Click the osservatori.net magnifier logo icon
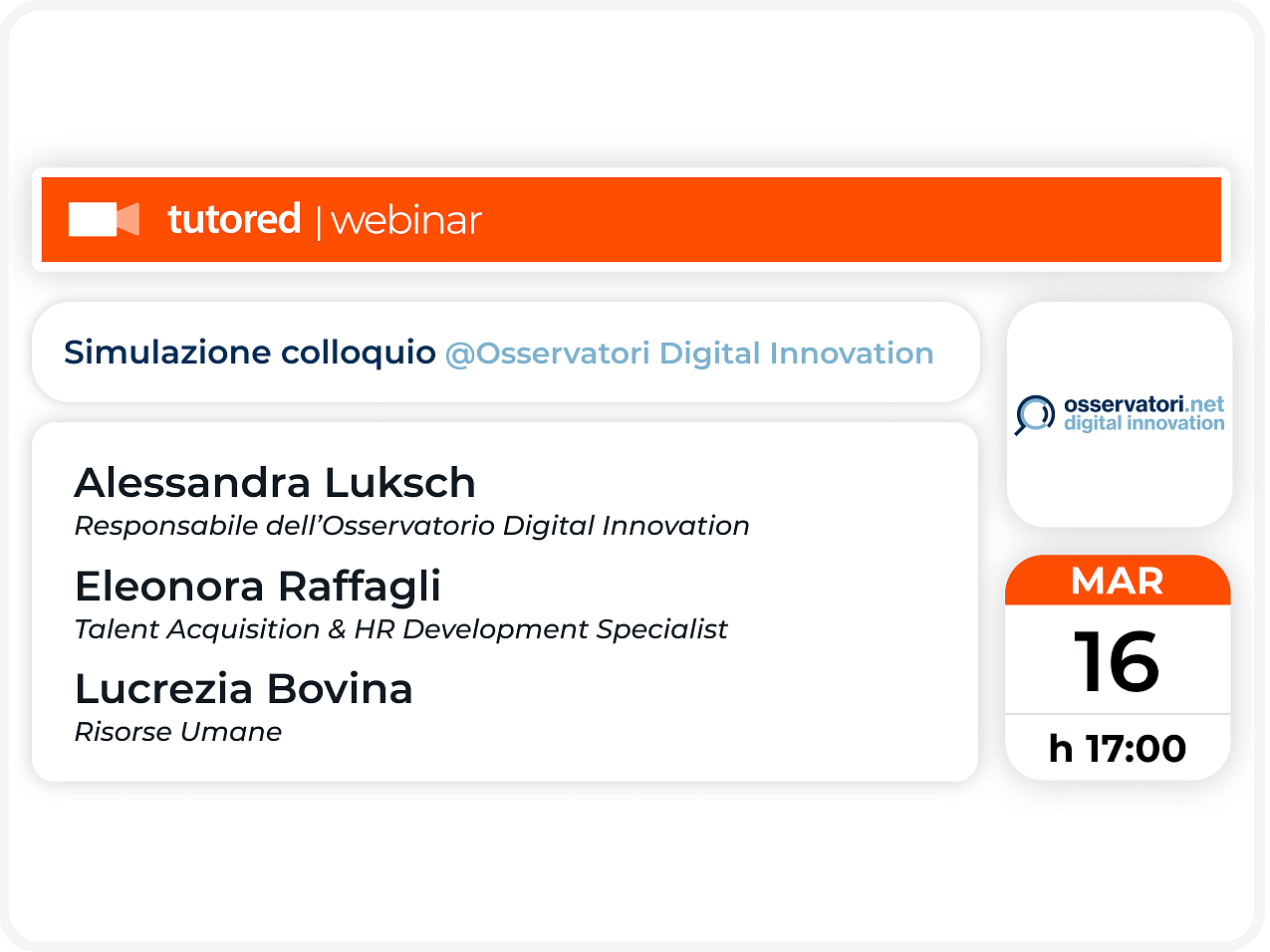Image resolution: width=1270 pixels, height=952 pixels. point(1035,414)
